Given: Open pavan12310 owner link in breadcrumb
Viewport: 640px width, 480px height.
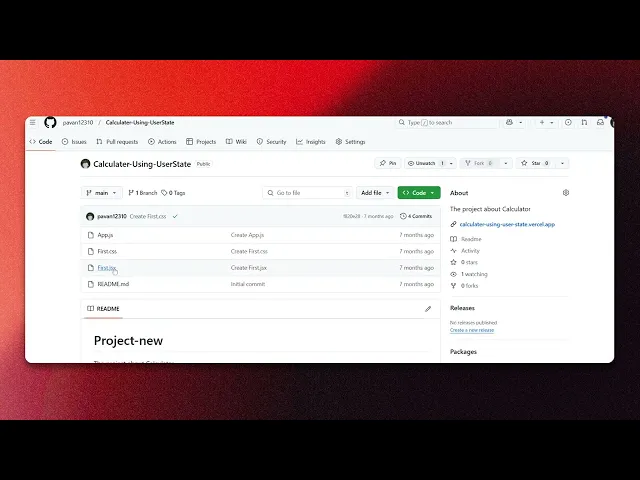Looking at the screenshot, I should [78, 122].
